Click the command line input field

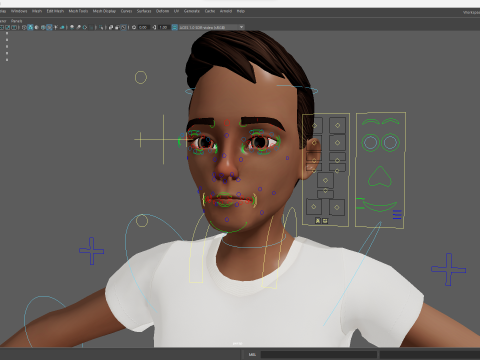[x=318, y=354]
